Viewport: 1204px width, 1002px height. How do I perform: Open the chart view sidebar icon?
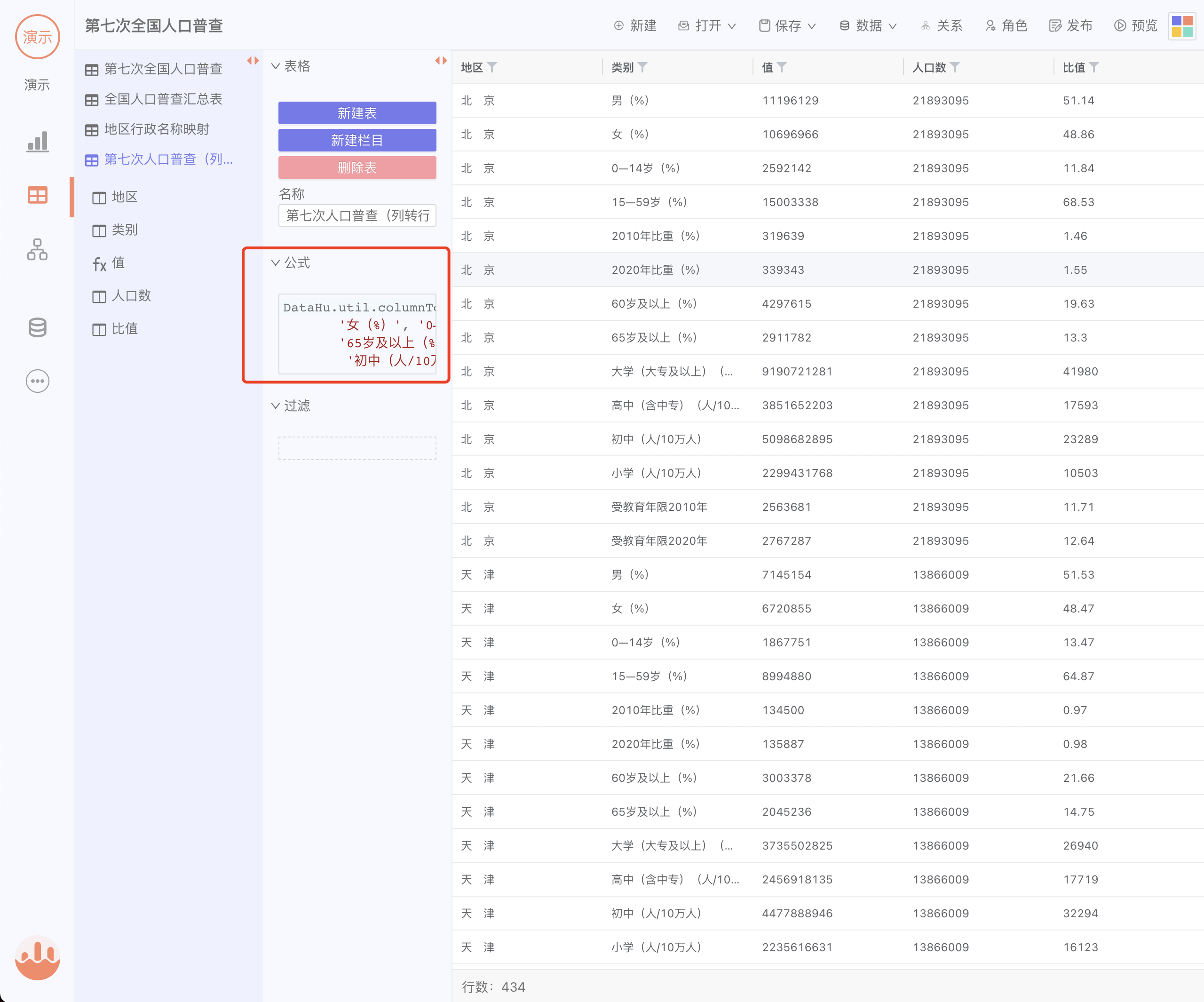38,141
